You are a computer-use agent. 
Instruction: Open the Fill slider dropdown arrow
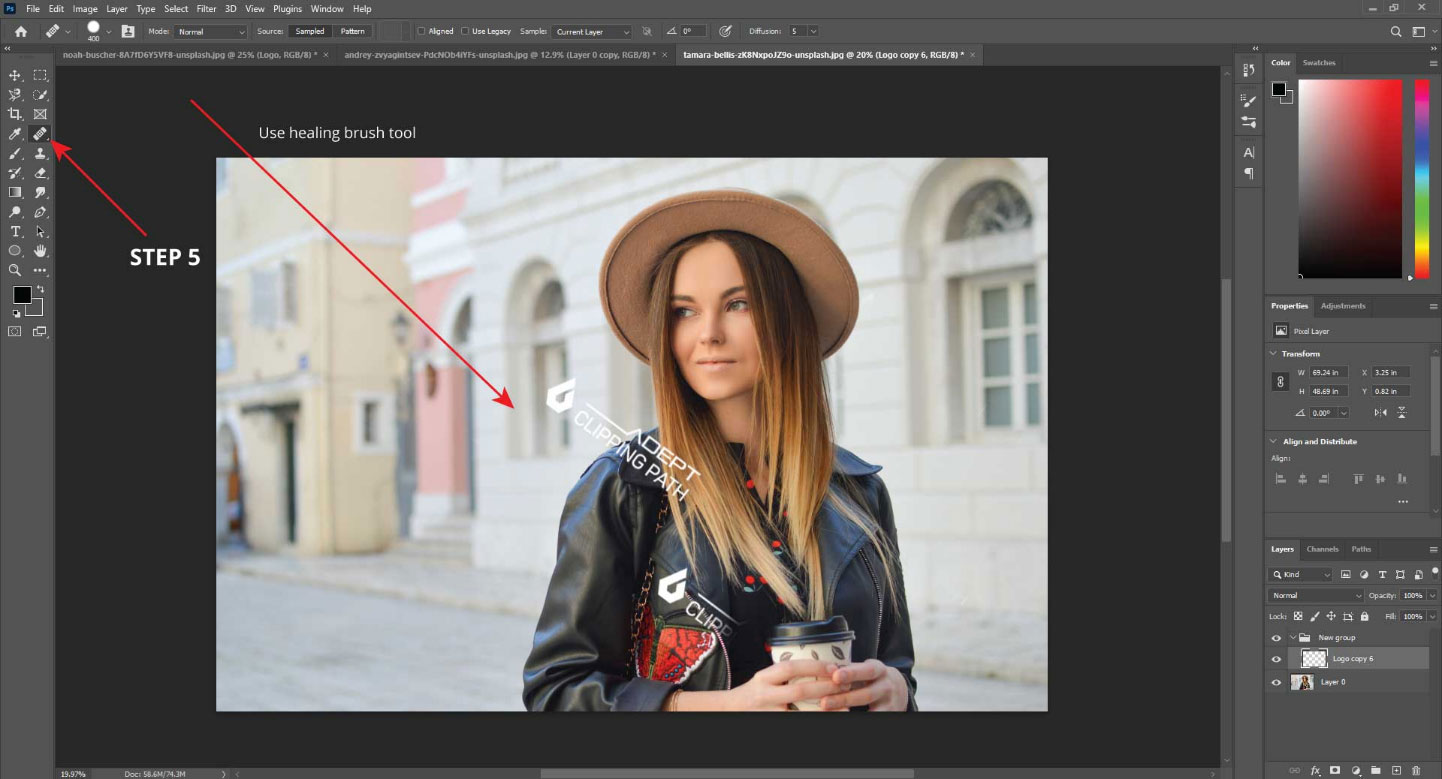point(1432,617)
